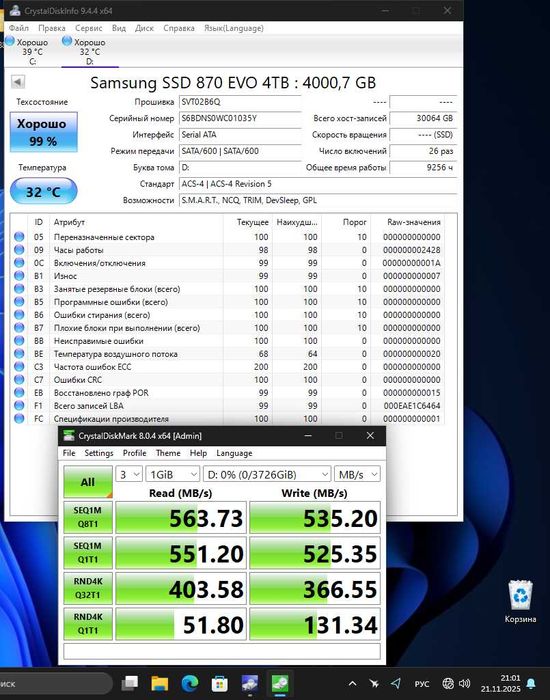Run the RND4K Q32T1 test button
This screenshot has width=550, height=700.
pyautogui.click(x=88, y=588)
